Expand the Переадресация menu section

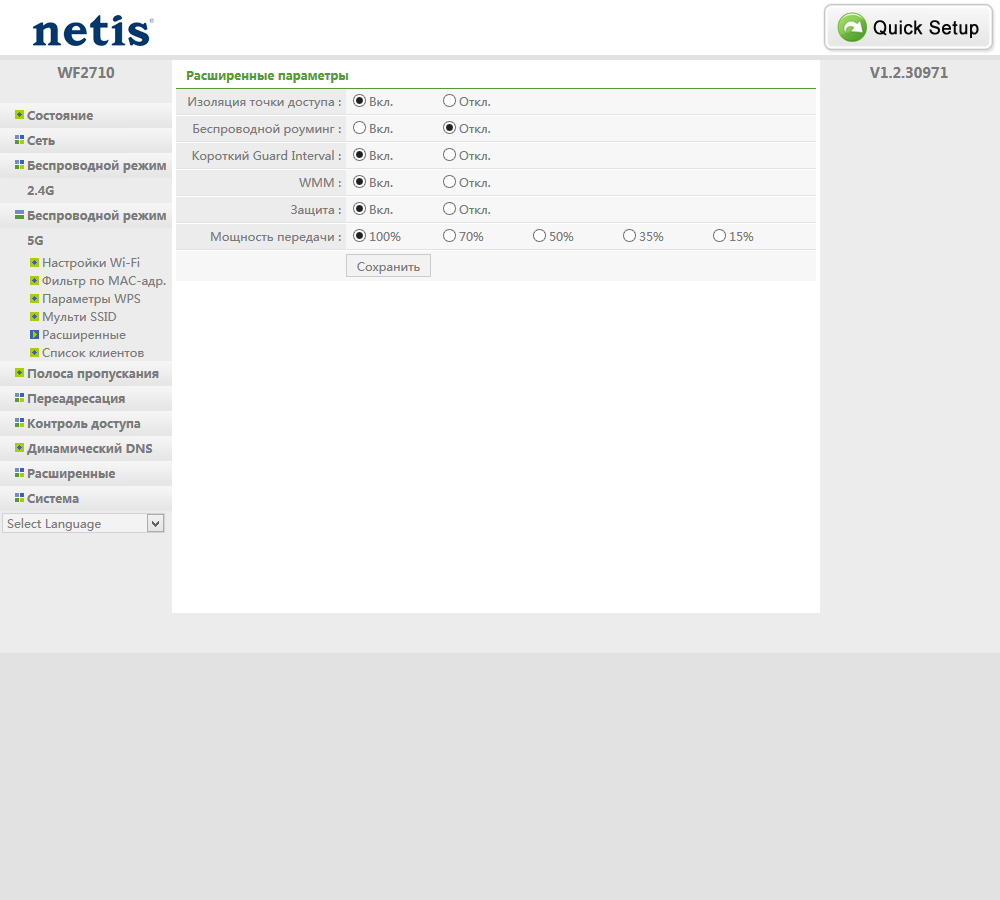tap(76, 398)
